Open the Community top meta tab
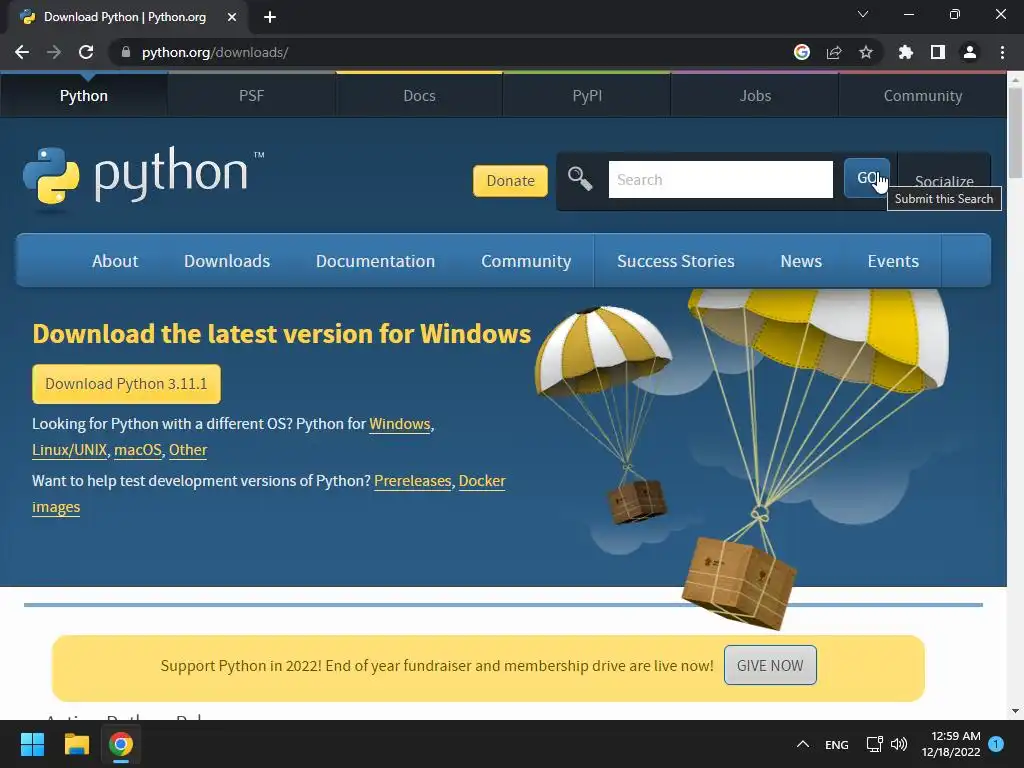Image resolution: width=1024 pixels, height=768 pixels. click(923, 95)
